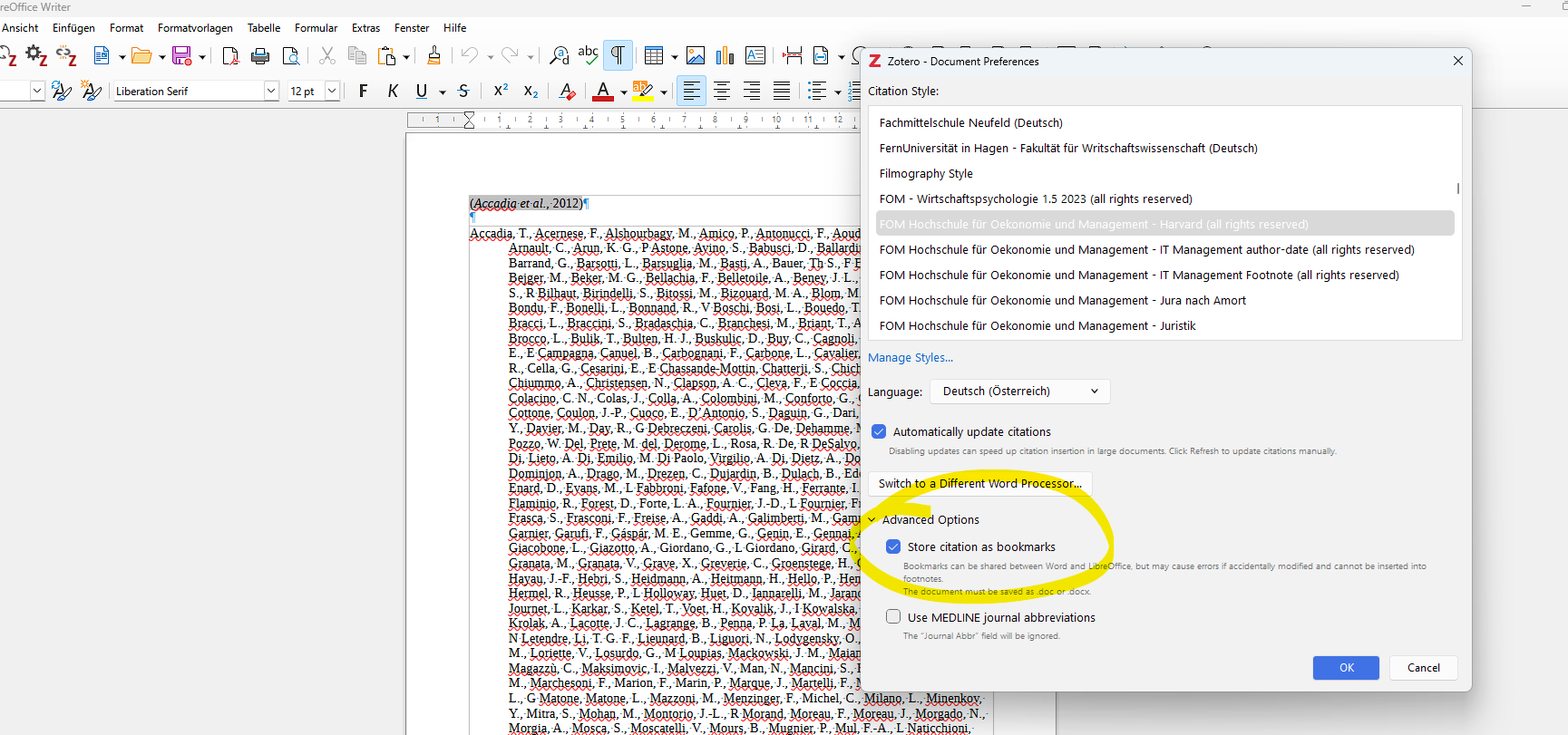1568x735 pixels.
Task: Toggle formatting marks pilcrow
Action: coord(618,56)
